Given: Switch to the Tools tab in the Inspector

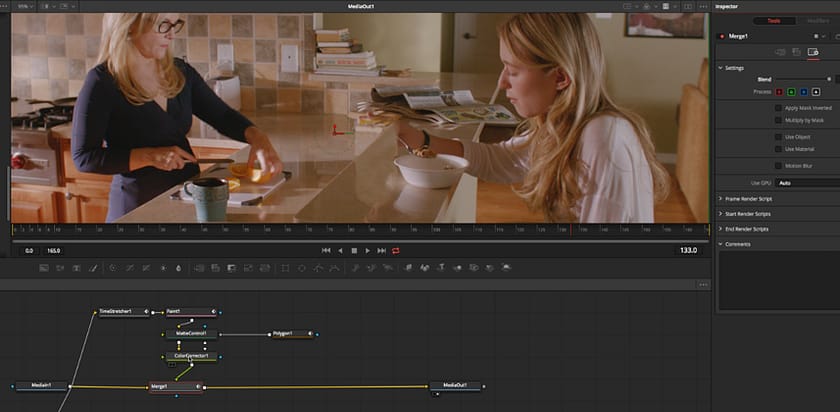Looking at the screenshot, I should [774, 21].
